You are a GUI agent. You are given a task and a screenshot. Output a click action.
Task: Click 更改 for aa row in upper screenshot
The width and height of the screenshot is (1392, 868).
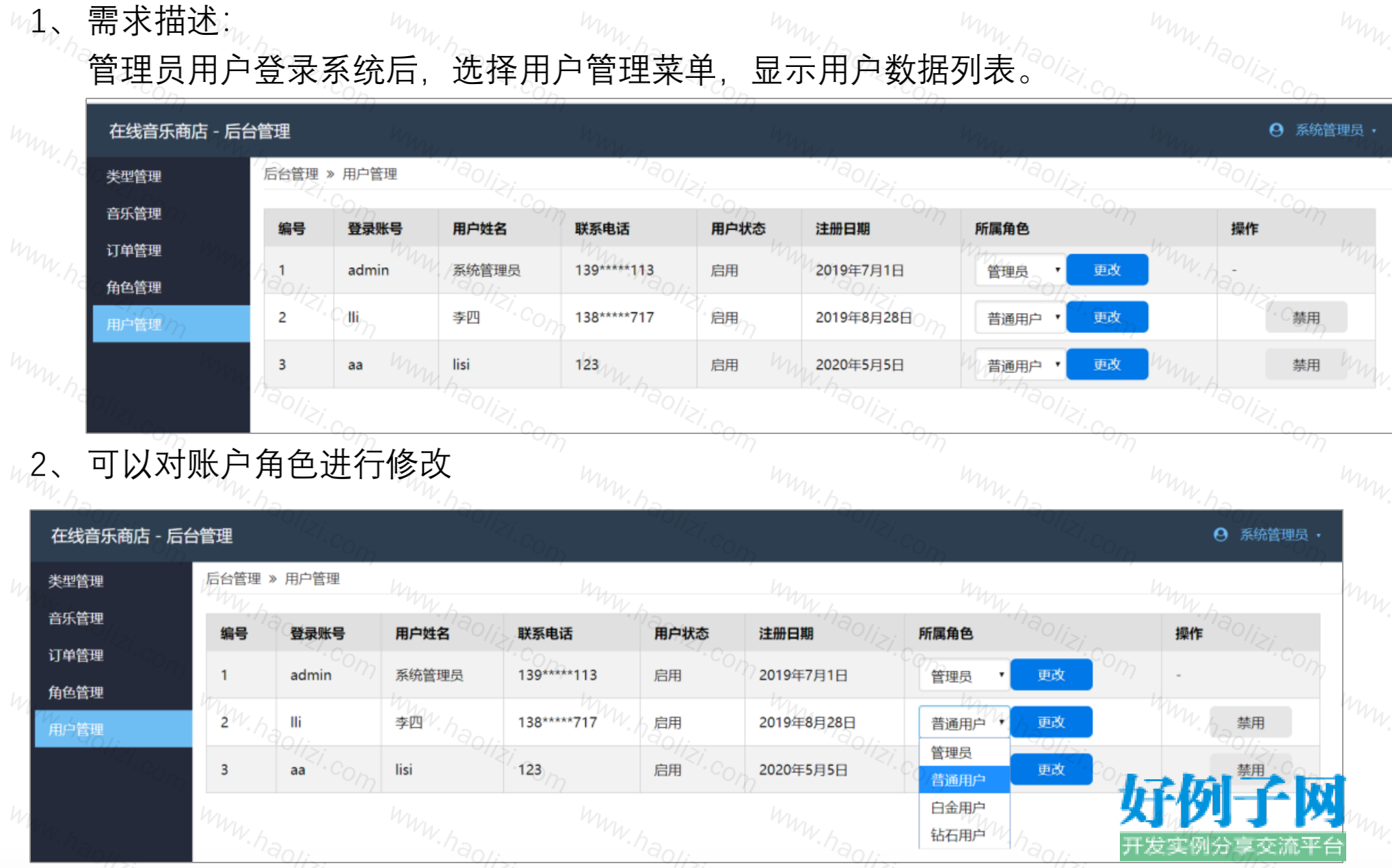click(1107, 364)
